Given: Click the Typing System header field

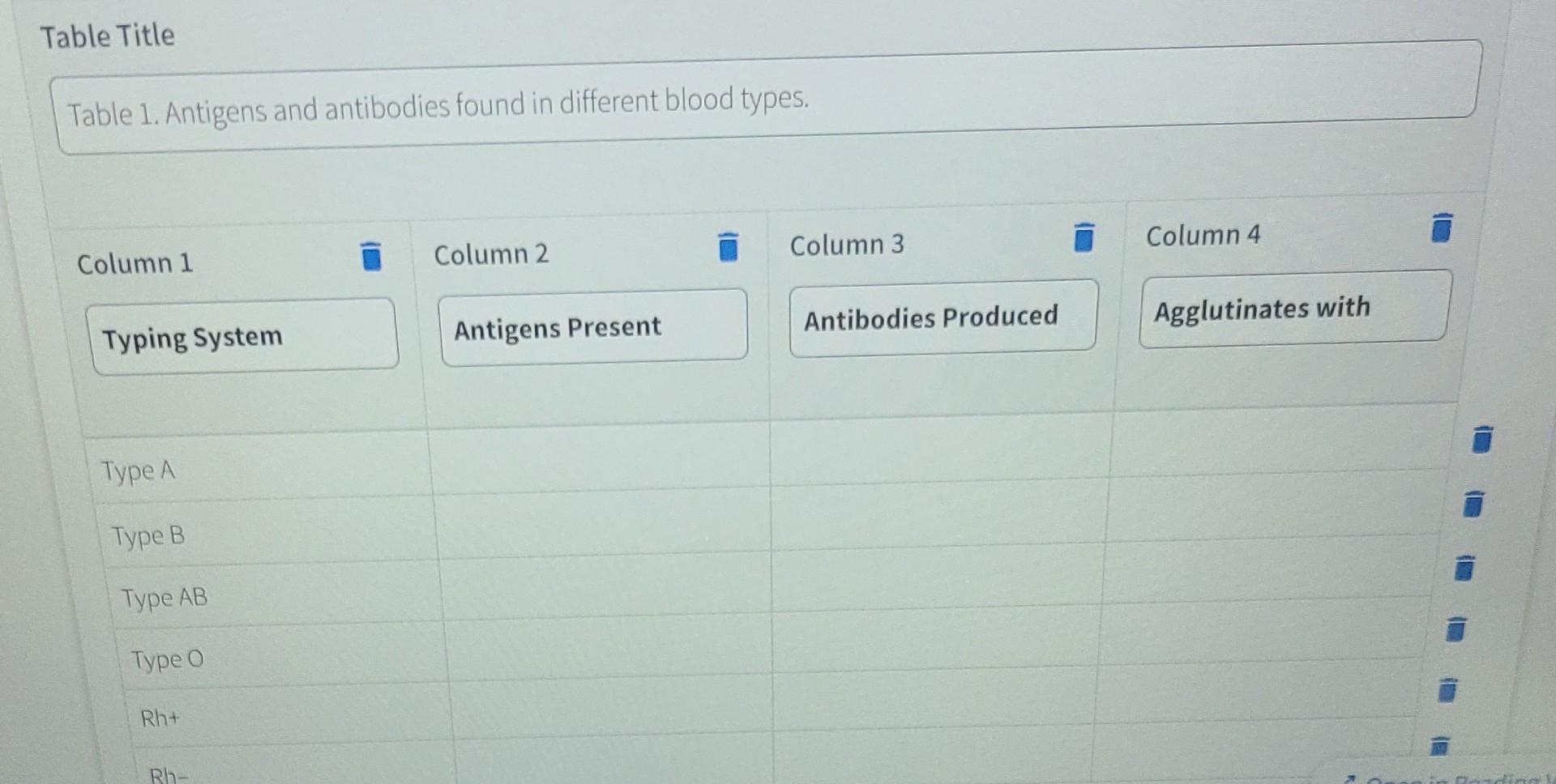Looking at the screenshot, I should tap(243, 337).
